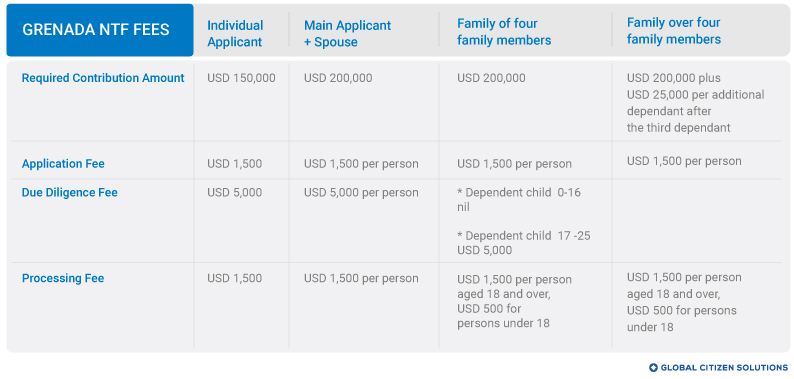This screenshot has width=794, height=379.
Task: Select the Main Applicant + Spouse header
Action: click(347, 33)
